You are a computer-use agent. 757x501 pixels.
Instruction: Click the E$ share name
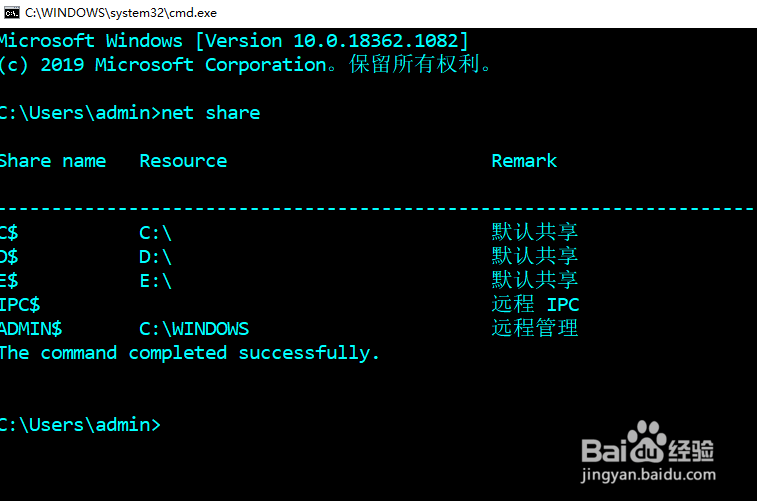[x=9, y=281]
